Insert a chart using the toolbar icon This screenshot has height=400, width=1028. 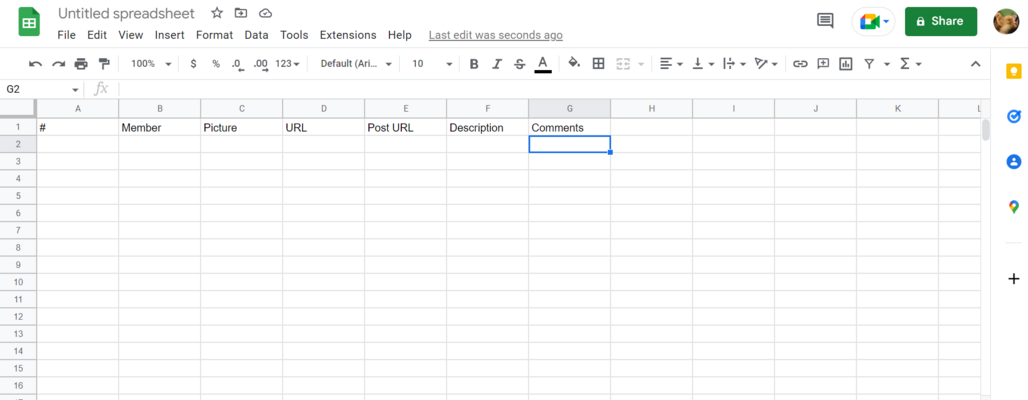tap(846, 64)
